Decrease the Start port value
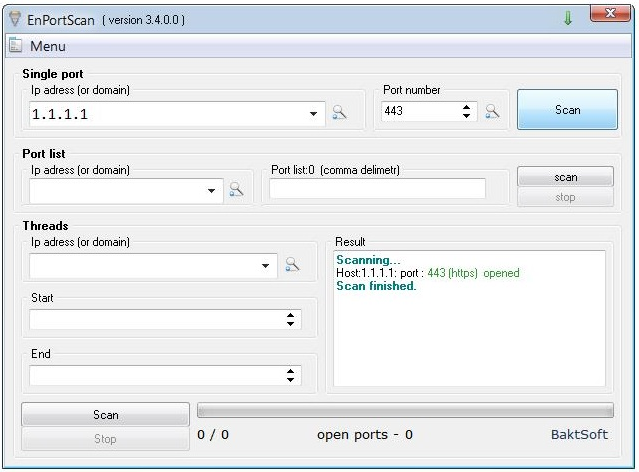Image resolution: width=639 pixels, height=472 pixels. pos(290,324)
